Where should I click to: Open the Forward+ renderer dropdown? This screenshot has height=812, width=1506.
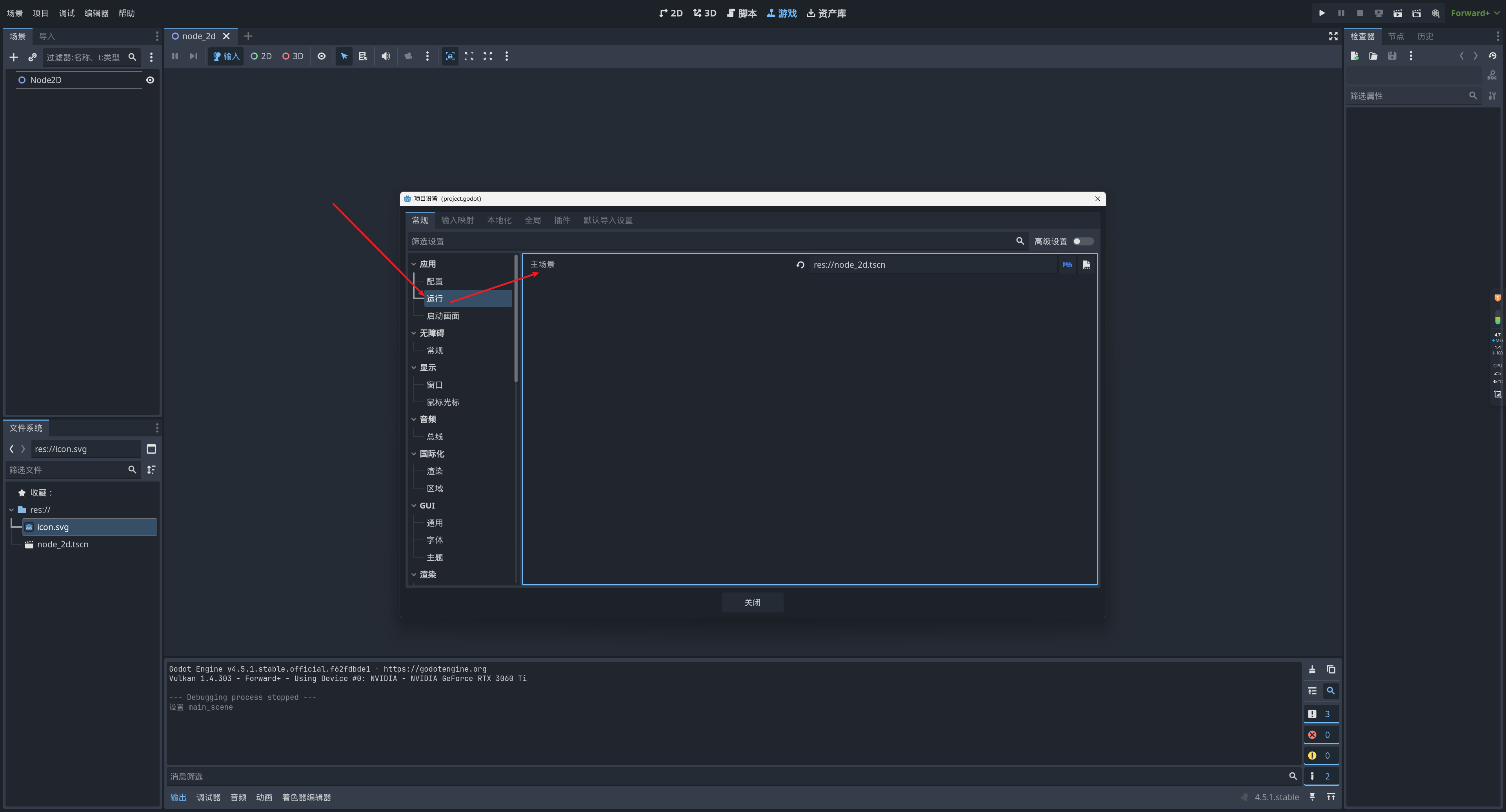[1474, 13]
